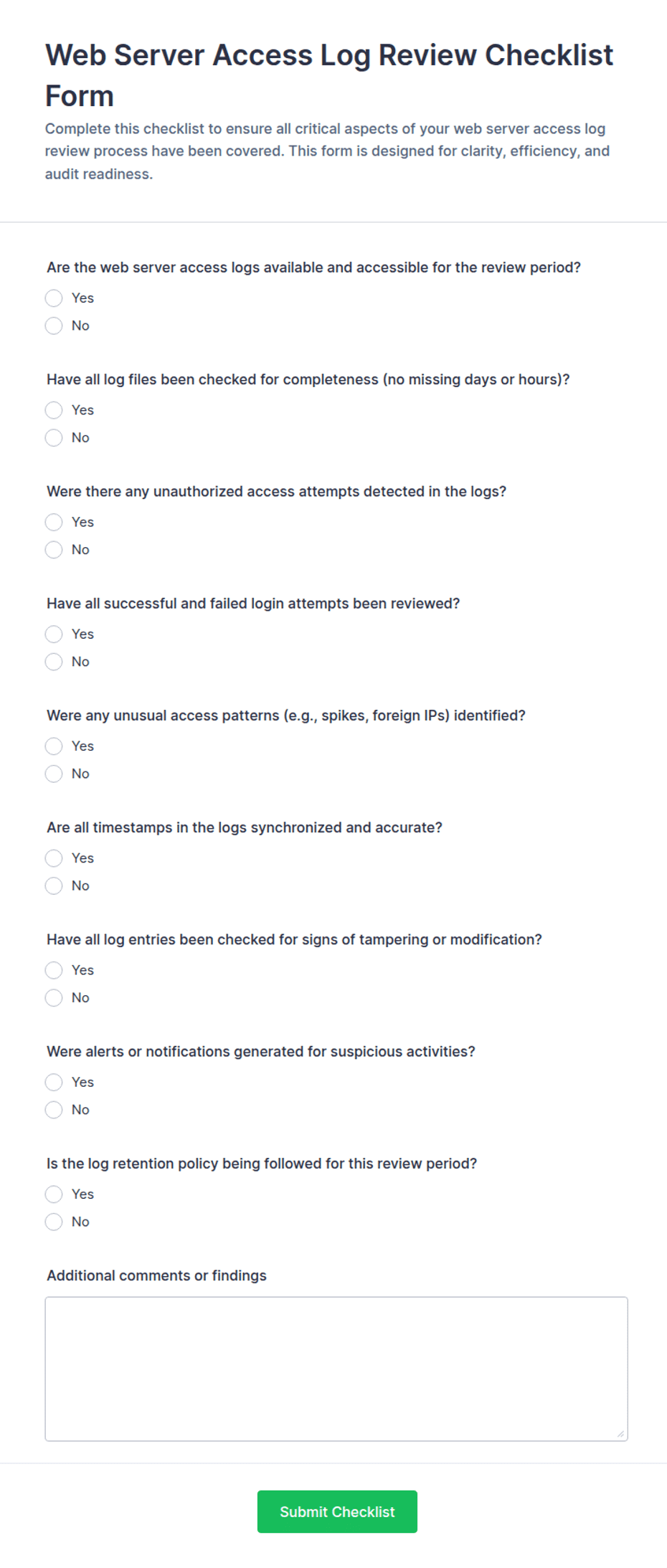Choose No for log files completeness check
Screen dimensions: 667x1568
[x=54, y=437]
